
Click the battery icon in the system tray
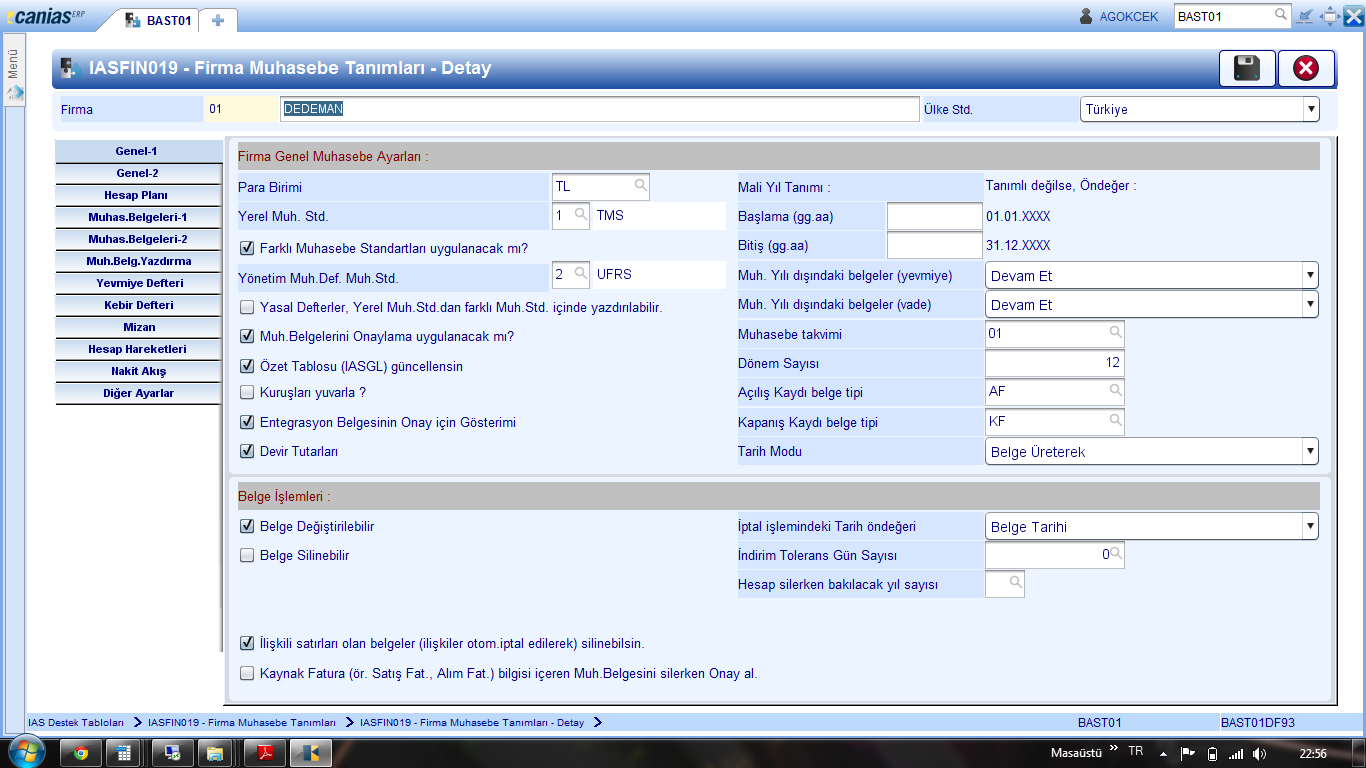1212,753
